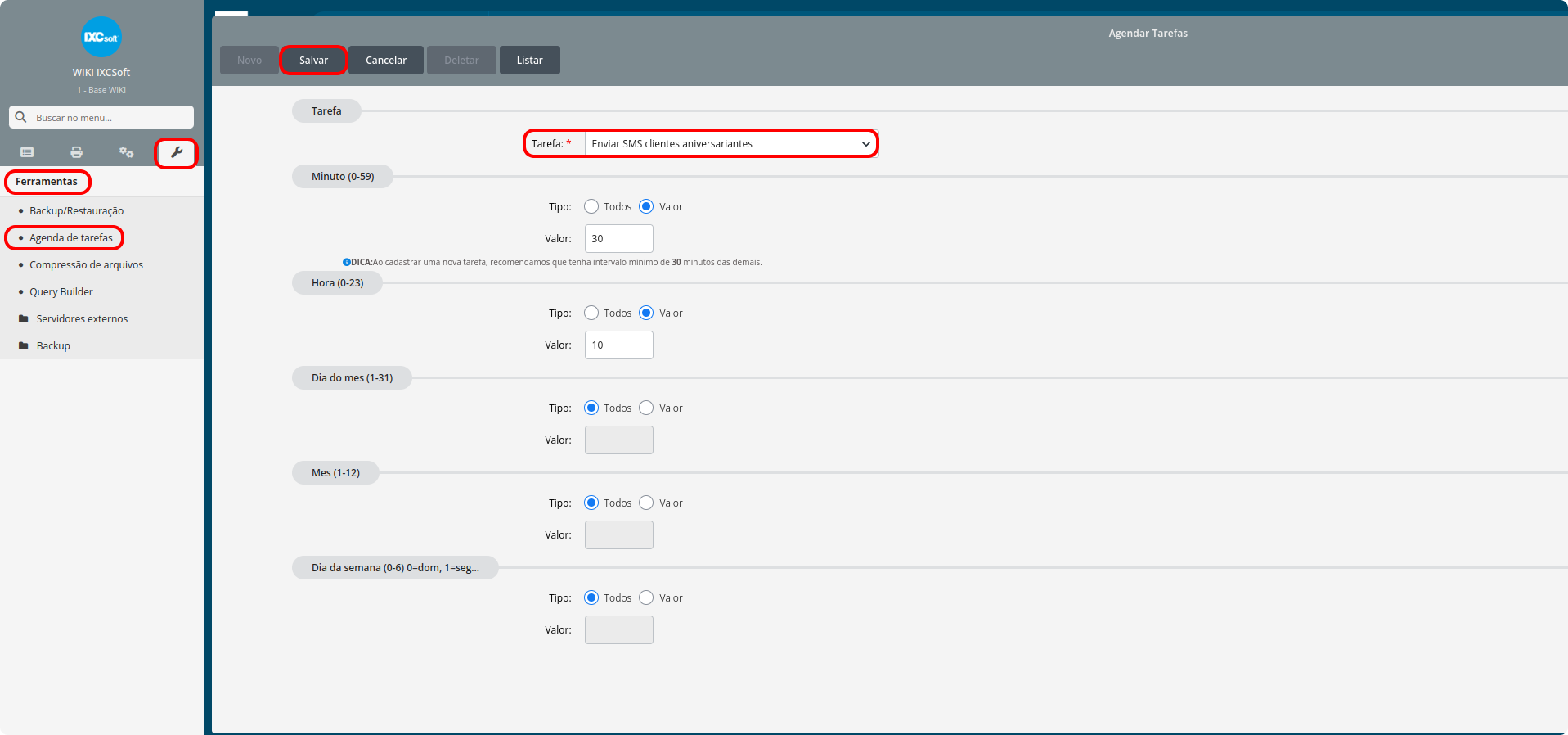Click the Servidores externos folder icon
1568x735 pixels.
[x=24, y=318]
